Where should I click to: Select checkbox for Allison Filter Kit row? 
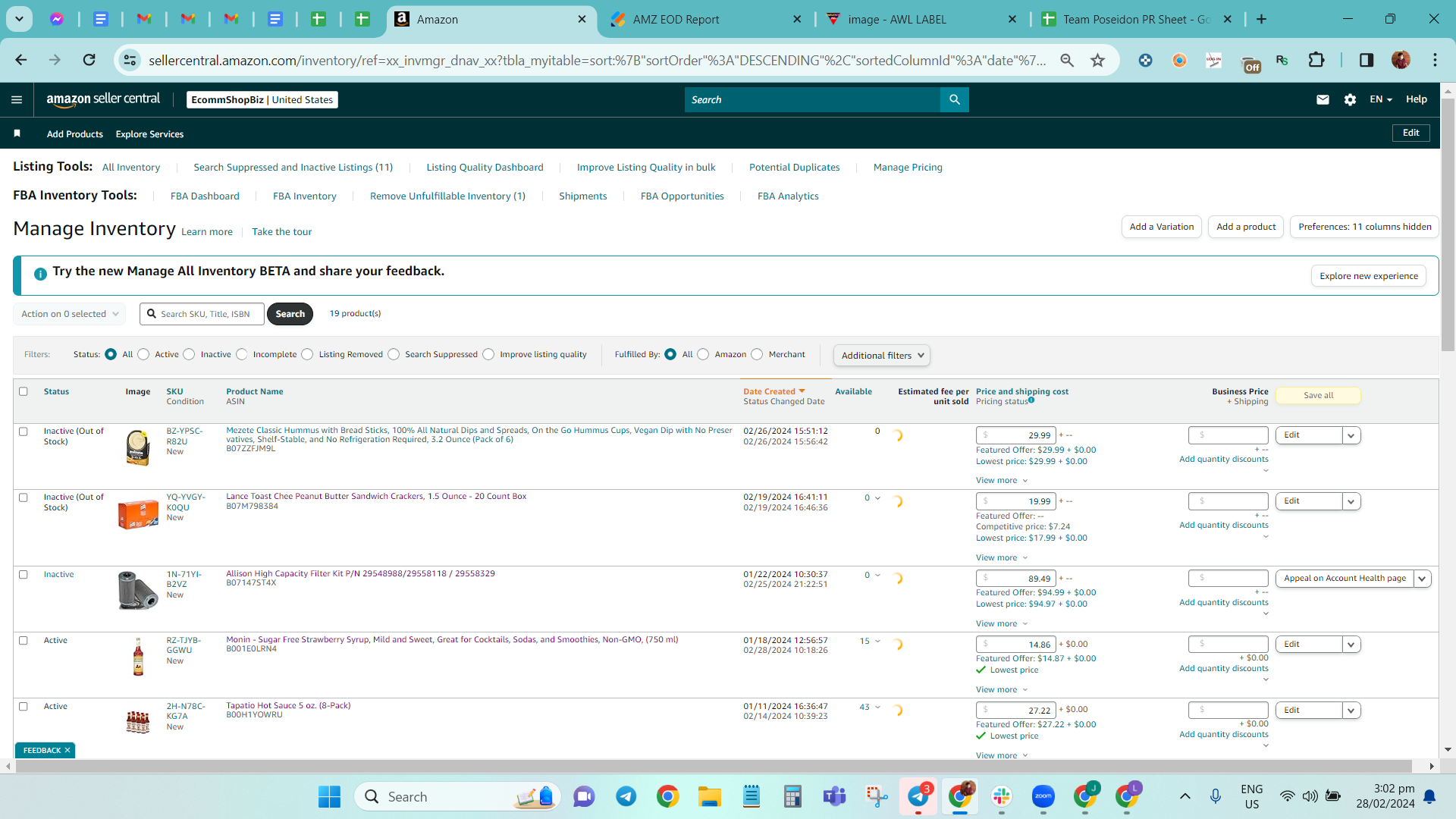(23, 574)
